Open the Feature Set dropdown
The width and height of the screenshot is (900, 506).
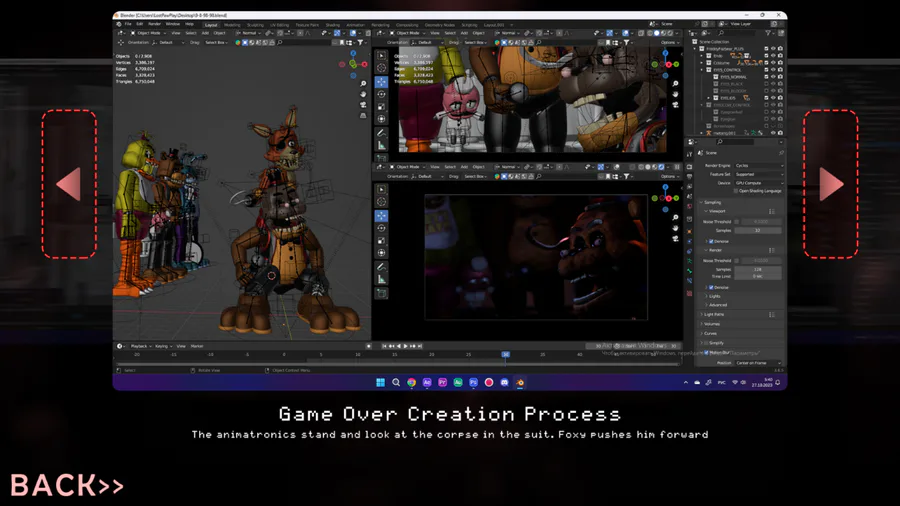click(759, 174)
